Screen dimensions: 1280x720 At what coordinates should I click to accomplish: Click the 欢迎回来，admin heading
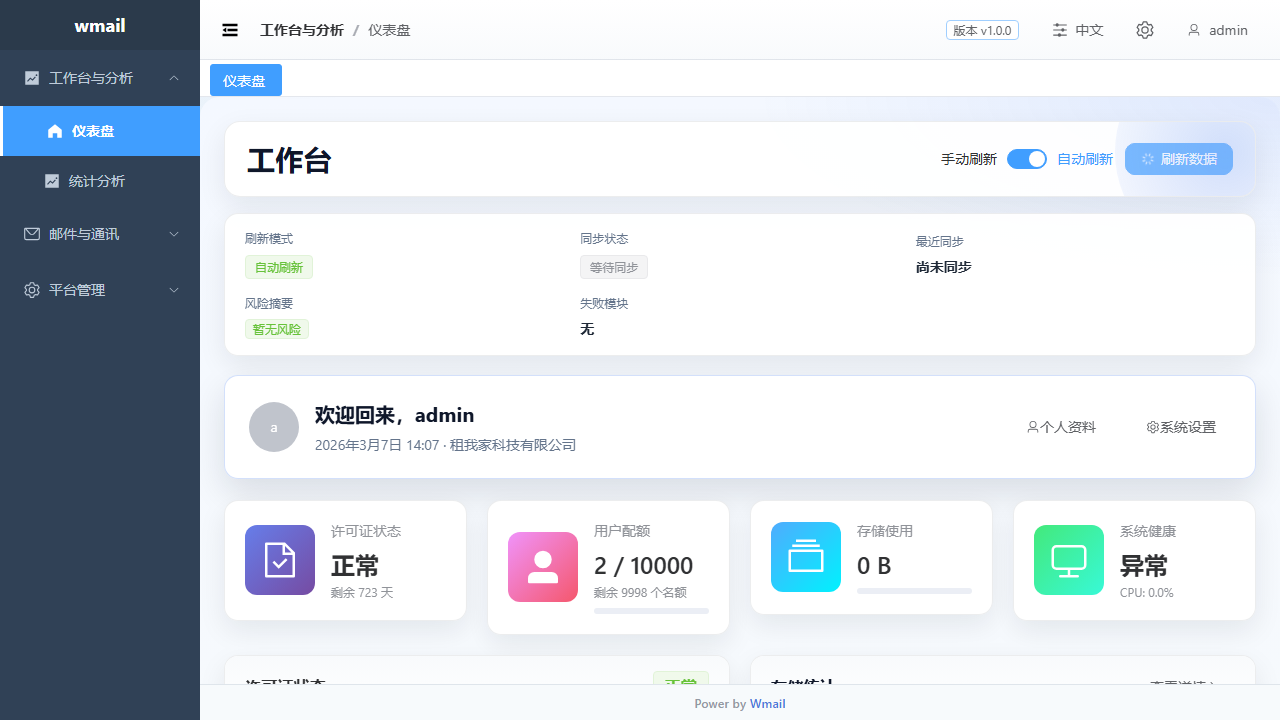(395, 415)
